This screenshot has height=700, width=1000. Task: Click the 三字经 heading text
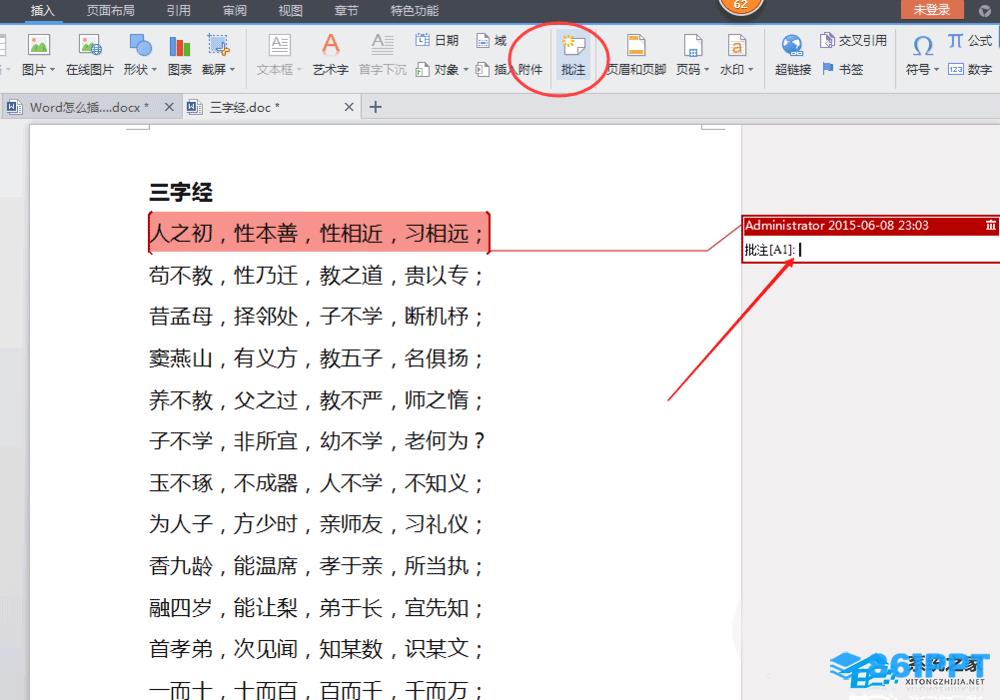coord(180,192)
